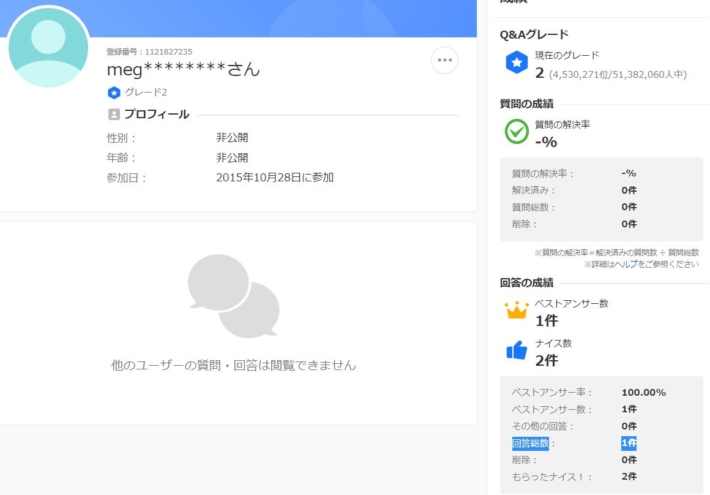Click the large 1件 best answer count

pyautogui.click(x=547, y=321)
